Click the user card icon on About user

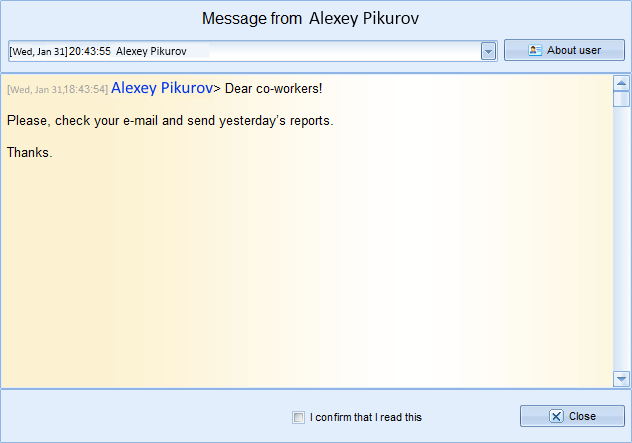click(535, 50)
